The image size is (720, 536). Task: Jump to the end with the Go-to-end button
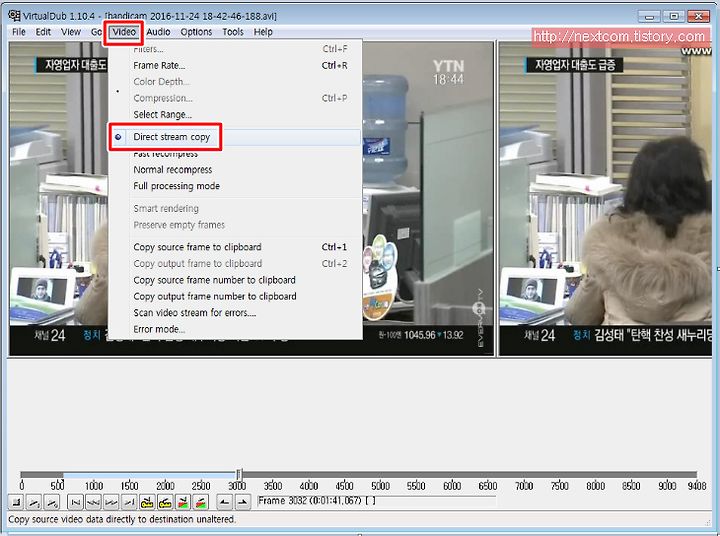click(x=129, y=502)
